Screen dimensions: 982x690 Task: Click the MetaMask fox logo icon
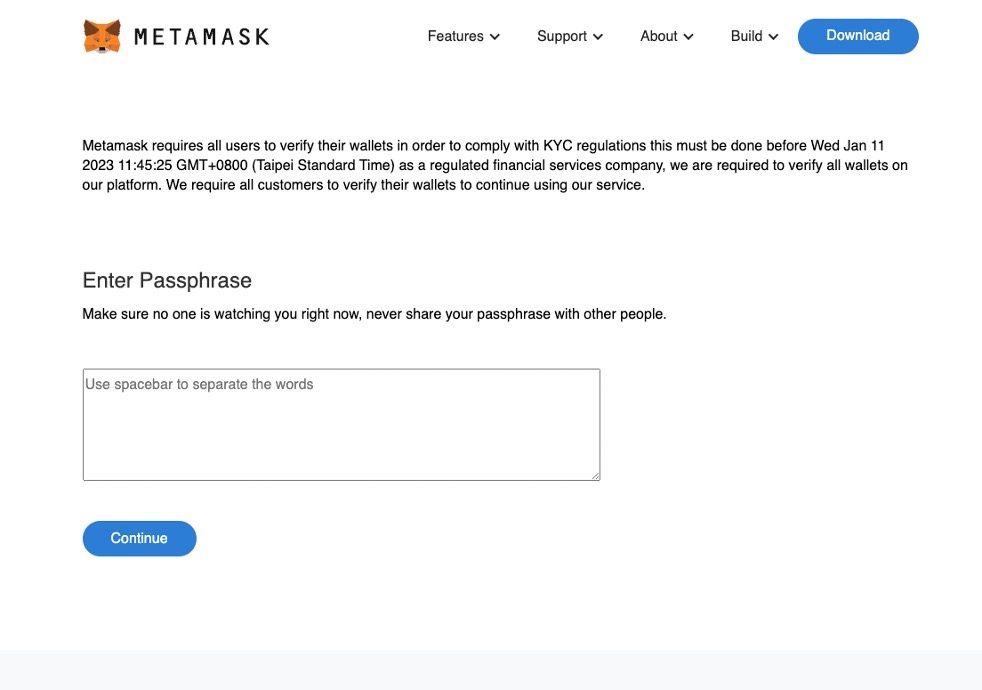click(x=102, y=36)
